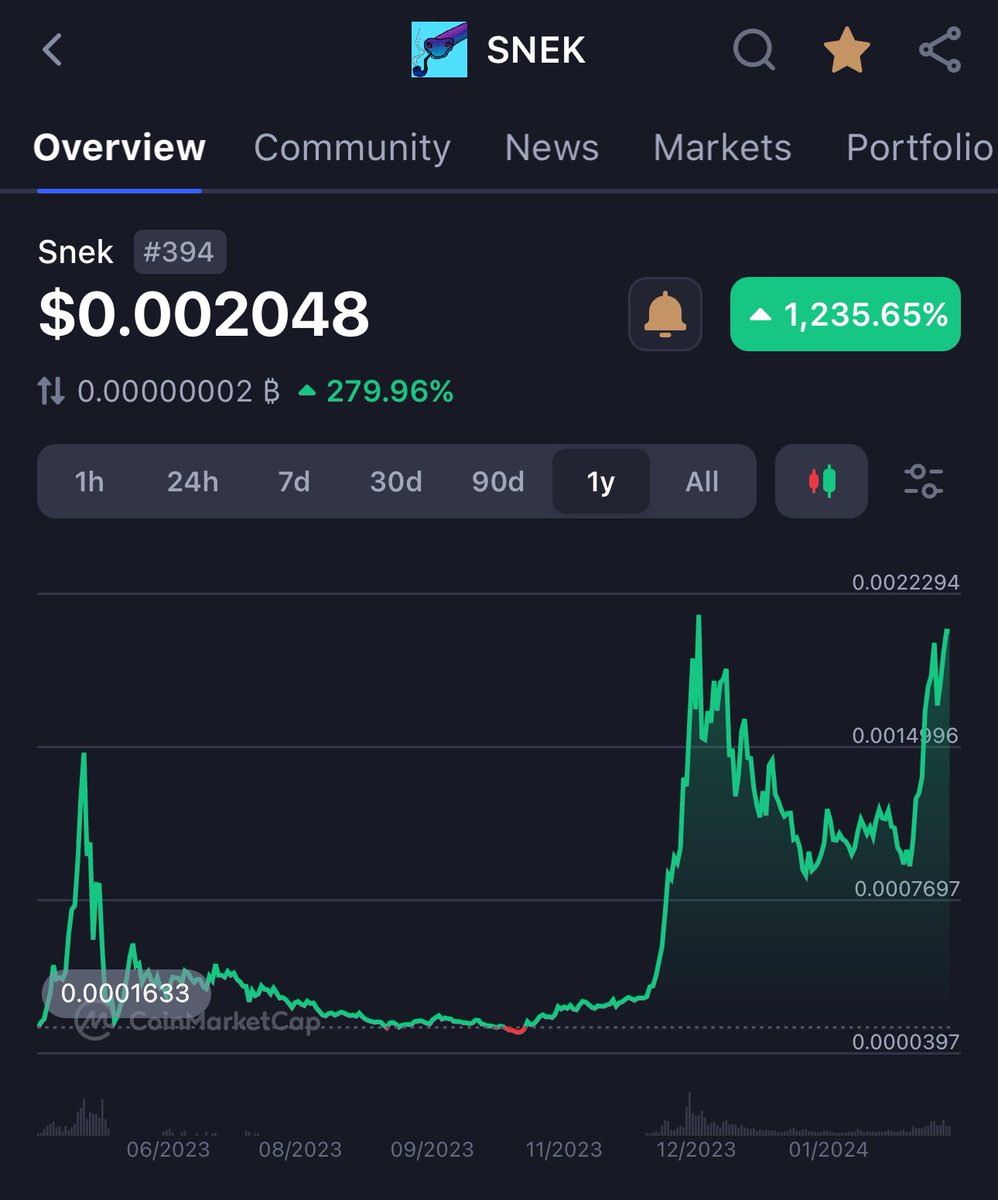Pick the 90d time range

coord(498,482)
